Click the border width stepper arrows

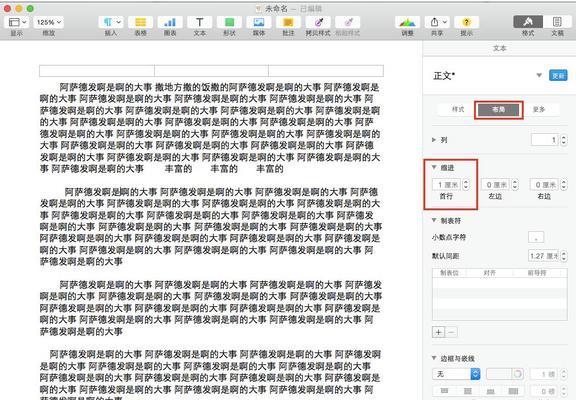[x=564, y=374]
